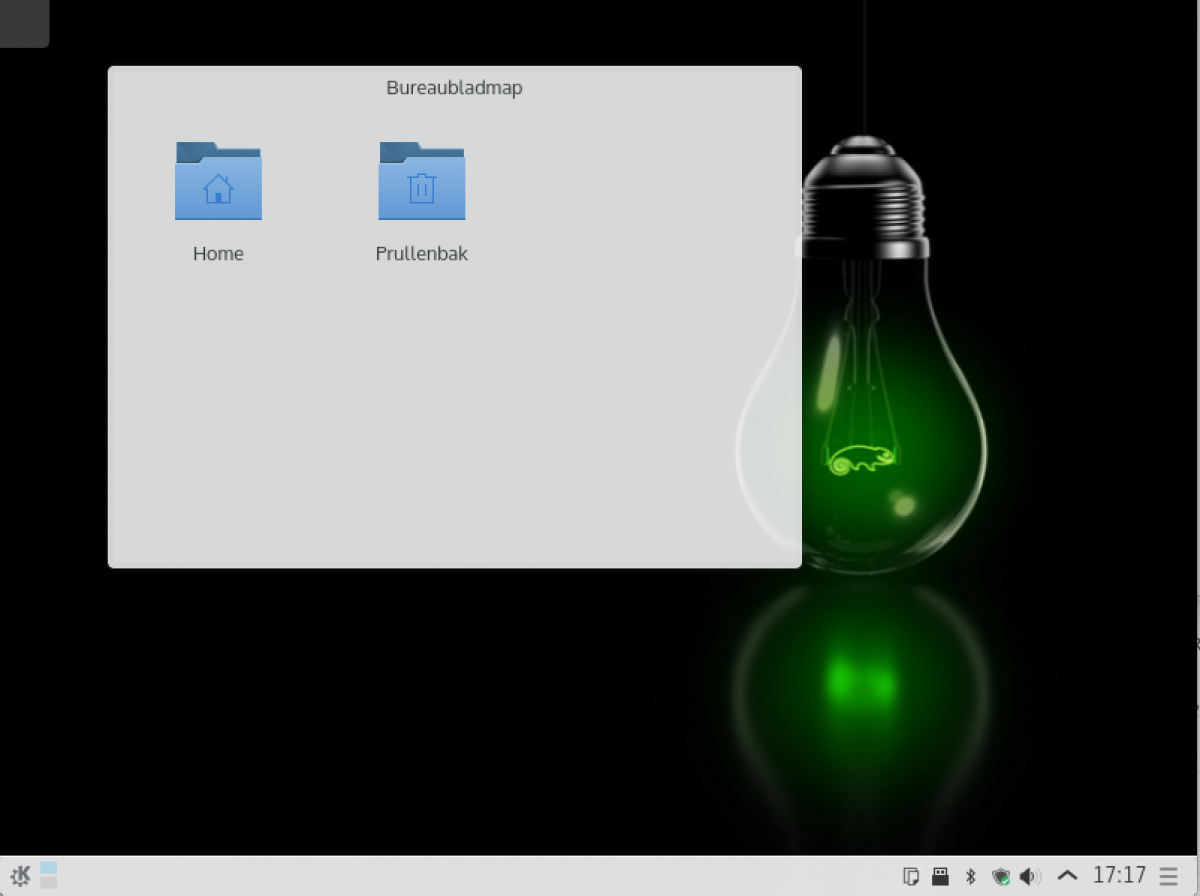Expand hidden system tray icons arrow

click(1067, 876)
